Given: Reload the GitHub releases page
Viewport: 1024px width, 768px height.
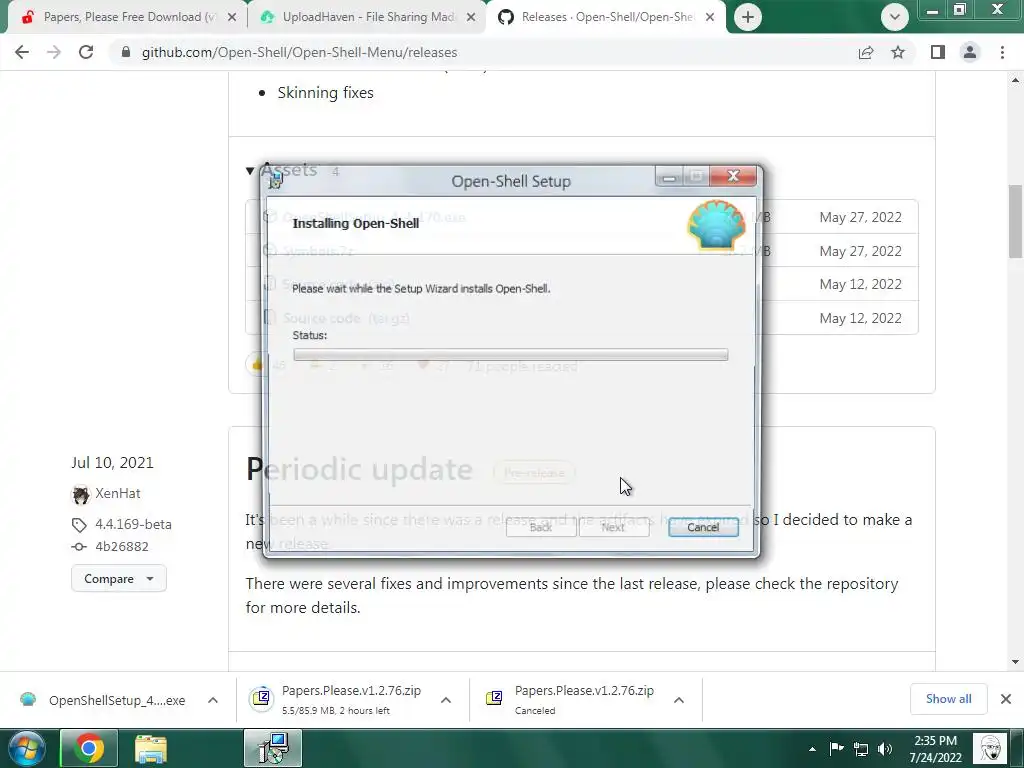Looking at the screenshot, I should (x=86, y=52).
